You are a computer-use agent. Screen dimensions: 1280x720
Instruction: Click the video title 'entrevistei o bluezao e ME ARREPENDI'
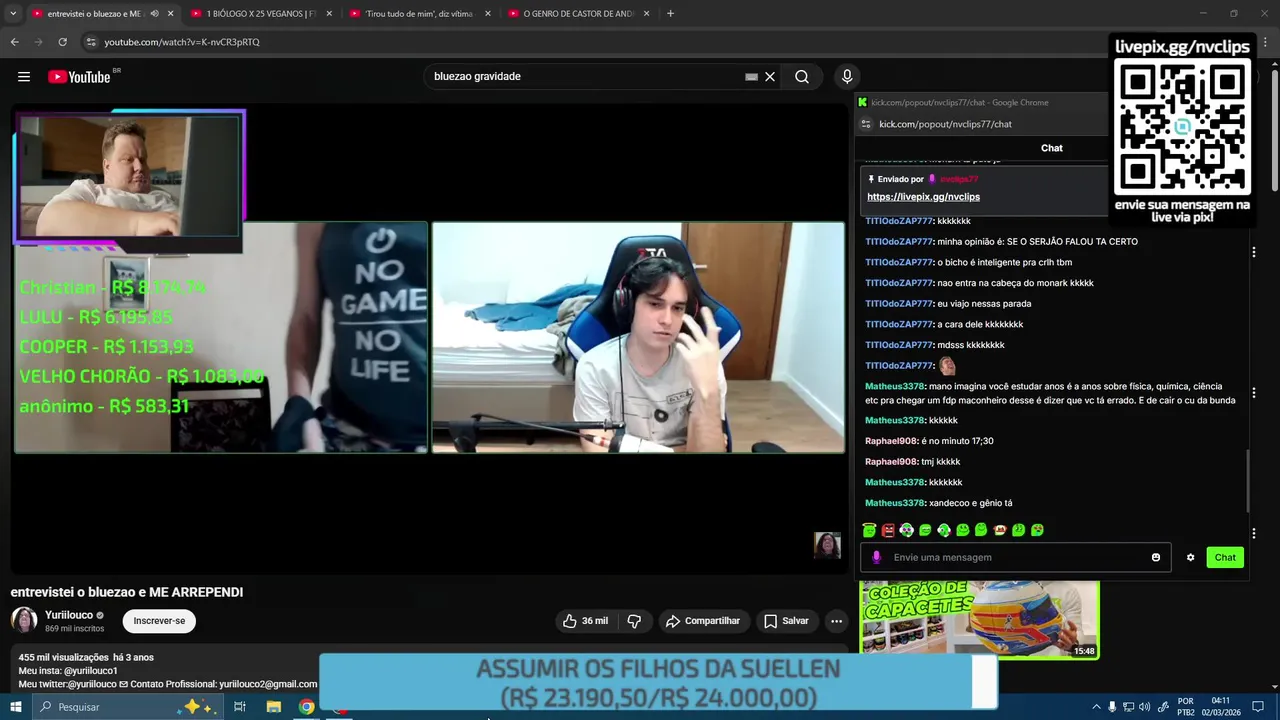127,592
